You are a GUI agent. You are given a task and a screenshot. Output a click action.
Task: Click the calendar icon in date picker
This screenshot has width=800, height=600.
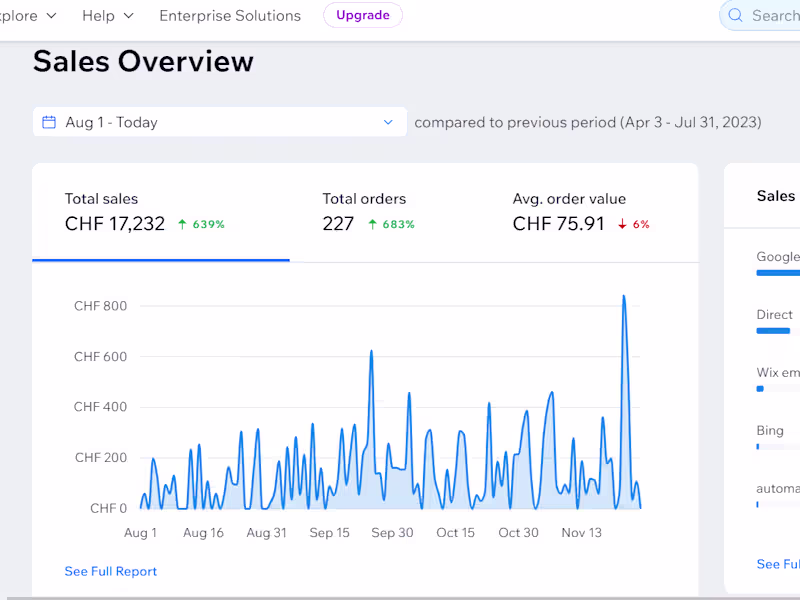(49, 122)
